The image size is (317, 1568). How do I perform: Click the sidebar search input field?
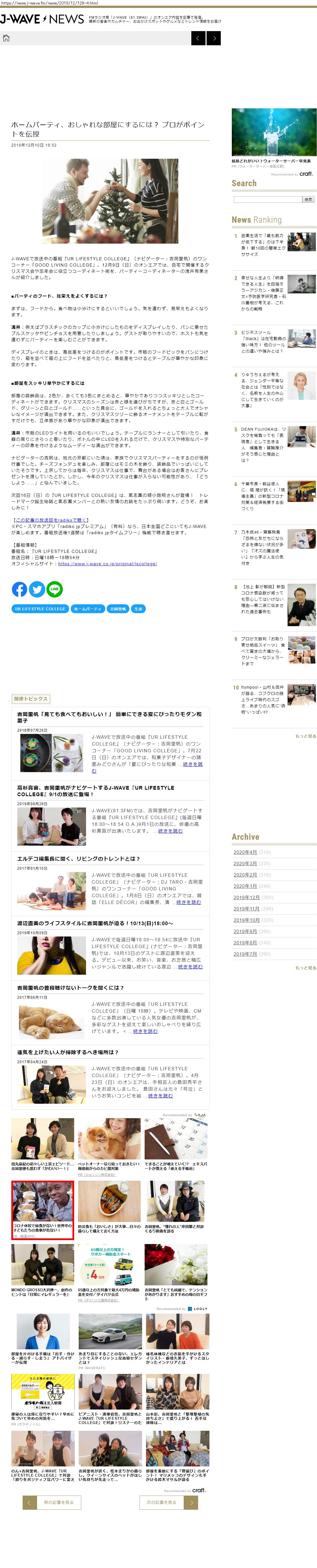tap(268, 199)
